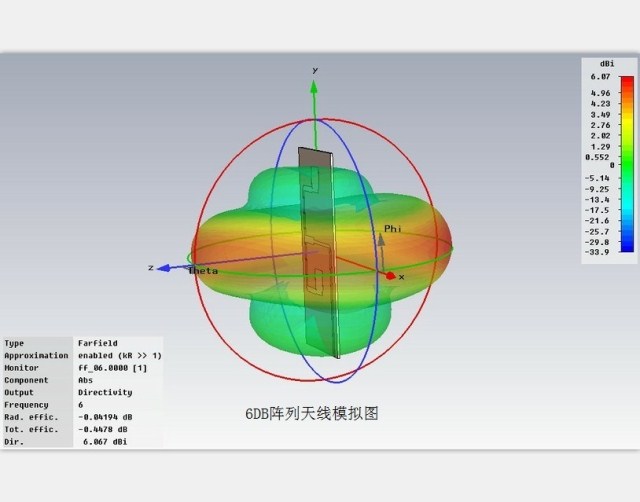Viewport: 640px width, 502px height.
Task: Click the 'Frequency' row label
Action: tap(26, 405)
